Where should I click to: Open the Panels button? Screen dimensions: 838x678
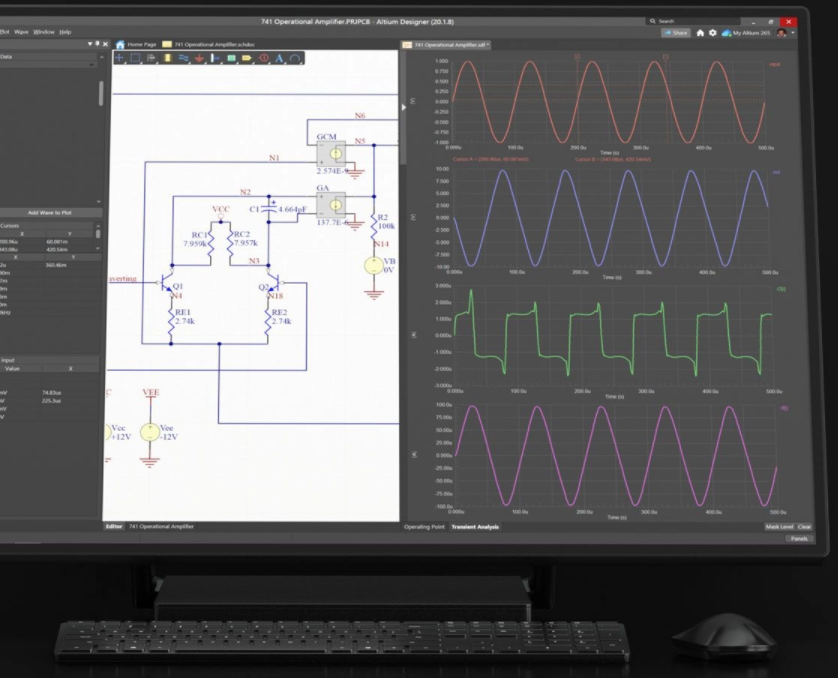pos(799,539)
